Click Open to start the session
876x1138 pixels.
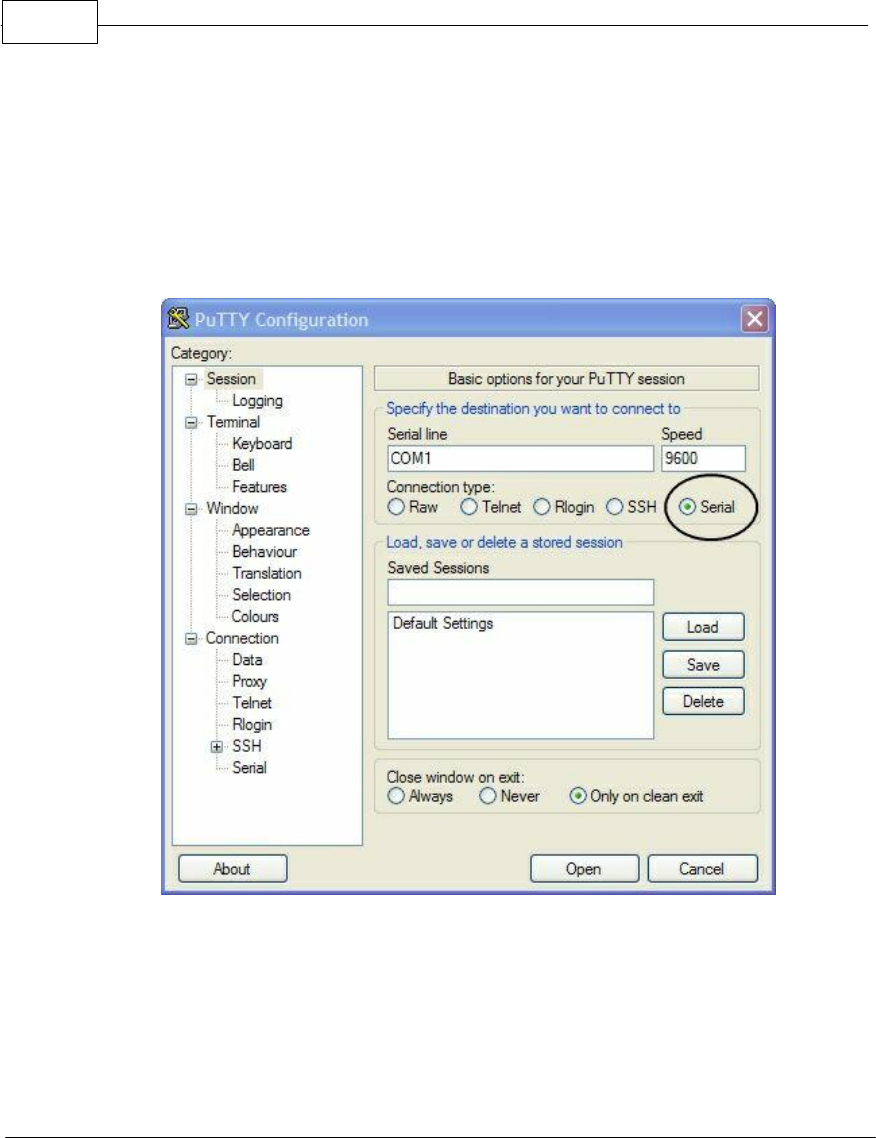[584, 869]
